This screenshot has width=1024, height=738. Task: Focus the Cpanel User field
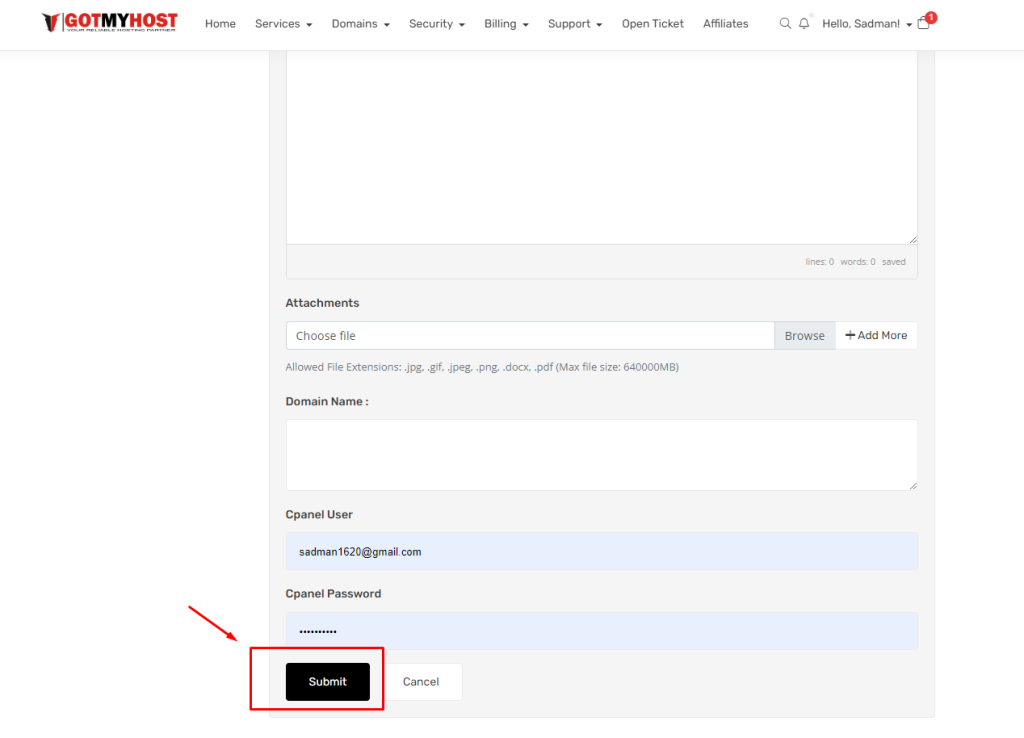point(601,551)
